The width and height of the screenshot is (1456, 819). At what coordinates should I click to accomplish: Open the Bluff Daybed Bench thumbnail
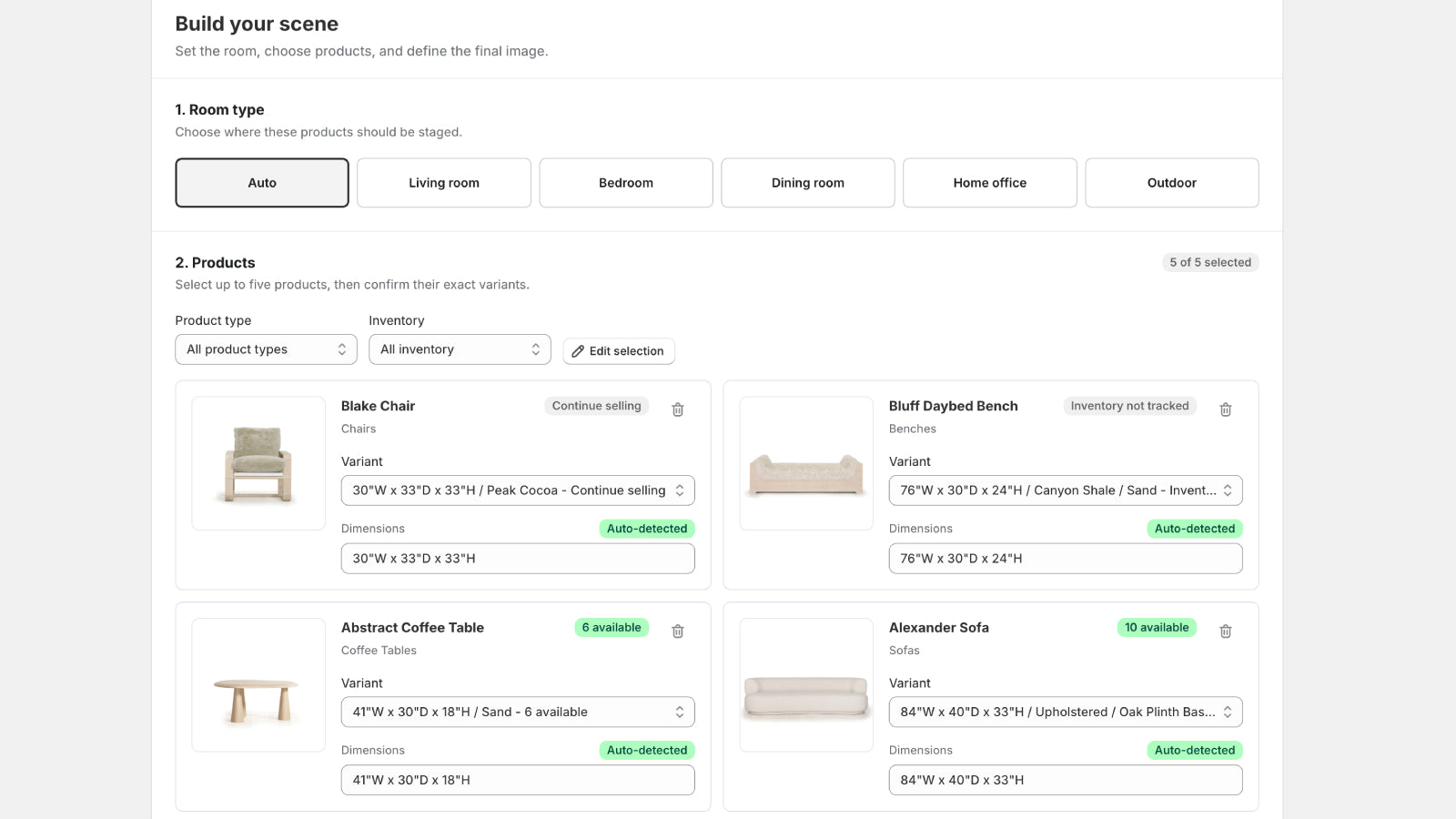806,463
